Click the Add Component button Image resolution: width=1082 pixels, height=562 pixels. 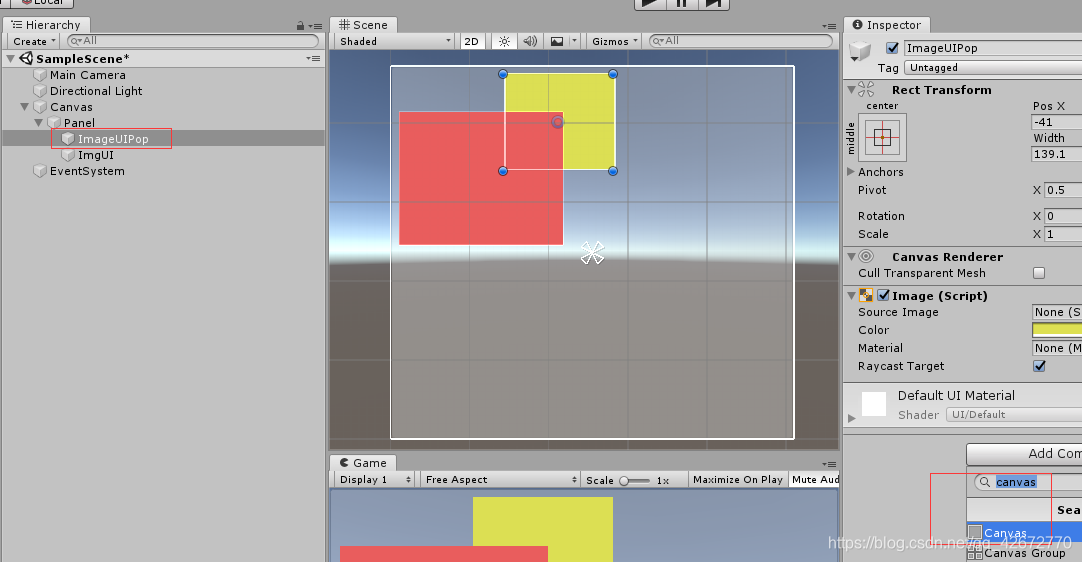[x=1024, y=454]
